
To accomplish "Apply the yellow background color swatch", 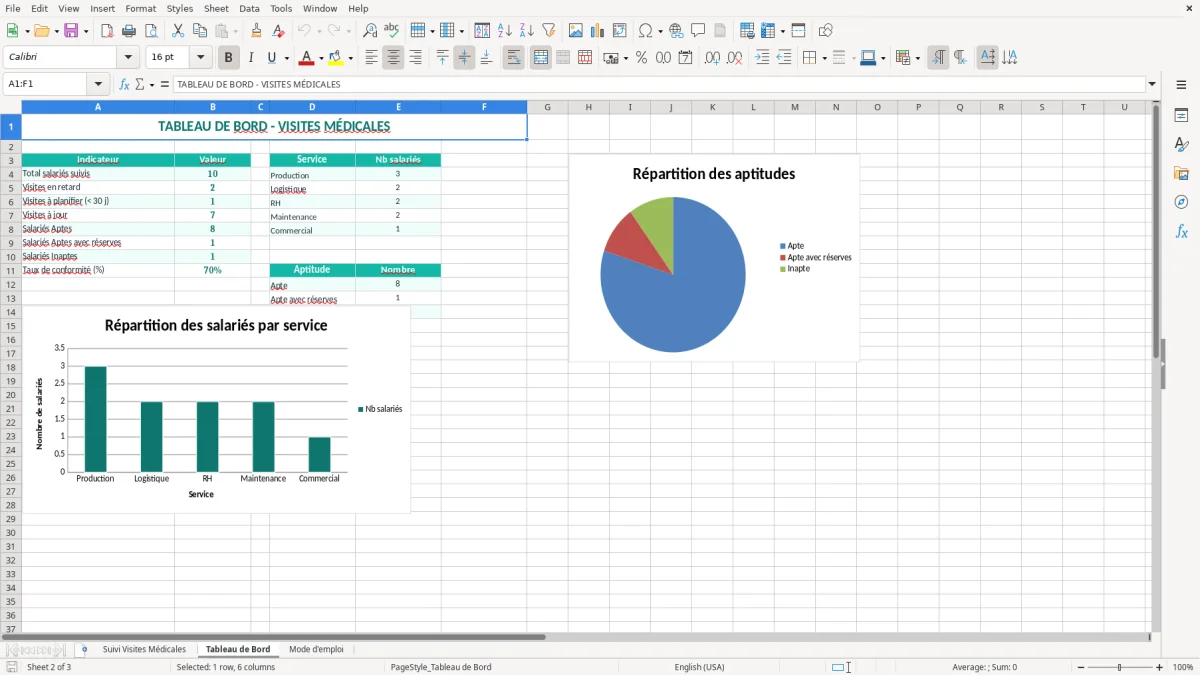I will point(336,58).
